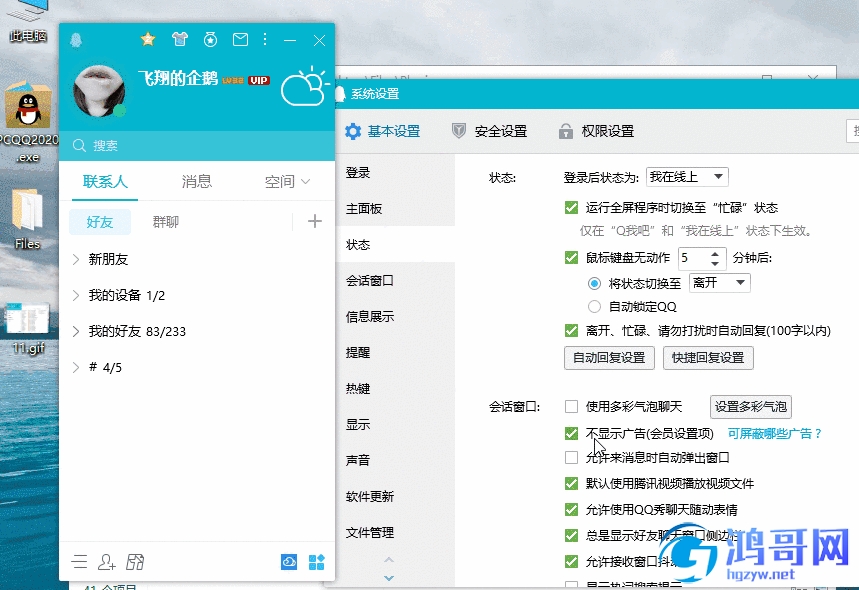
Task: Open the 基本设置 tab
Action: 382,131
